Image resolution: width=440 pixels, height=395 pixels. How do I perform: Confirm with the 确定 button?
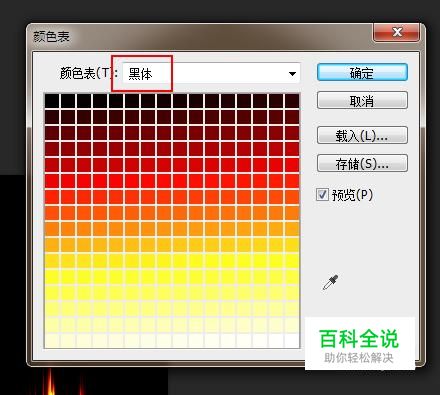[x=362, y=72]
